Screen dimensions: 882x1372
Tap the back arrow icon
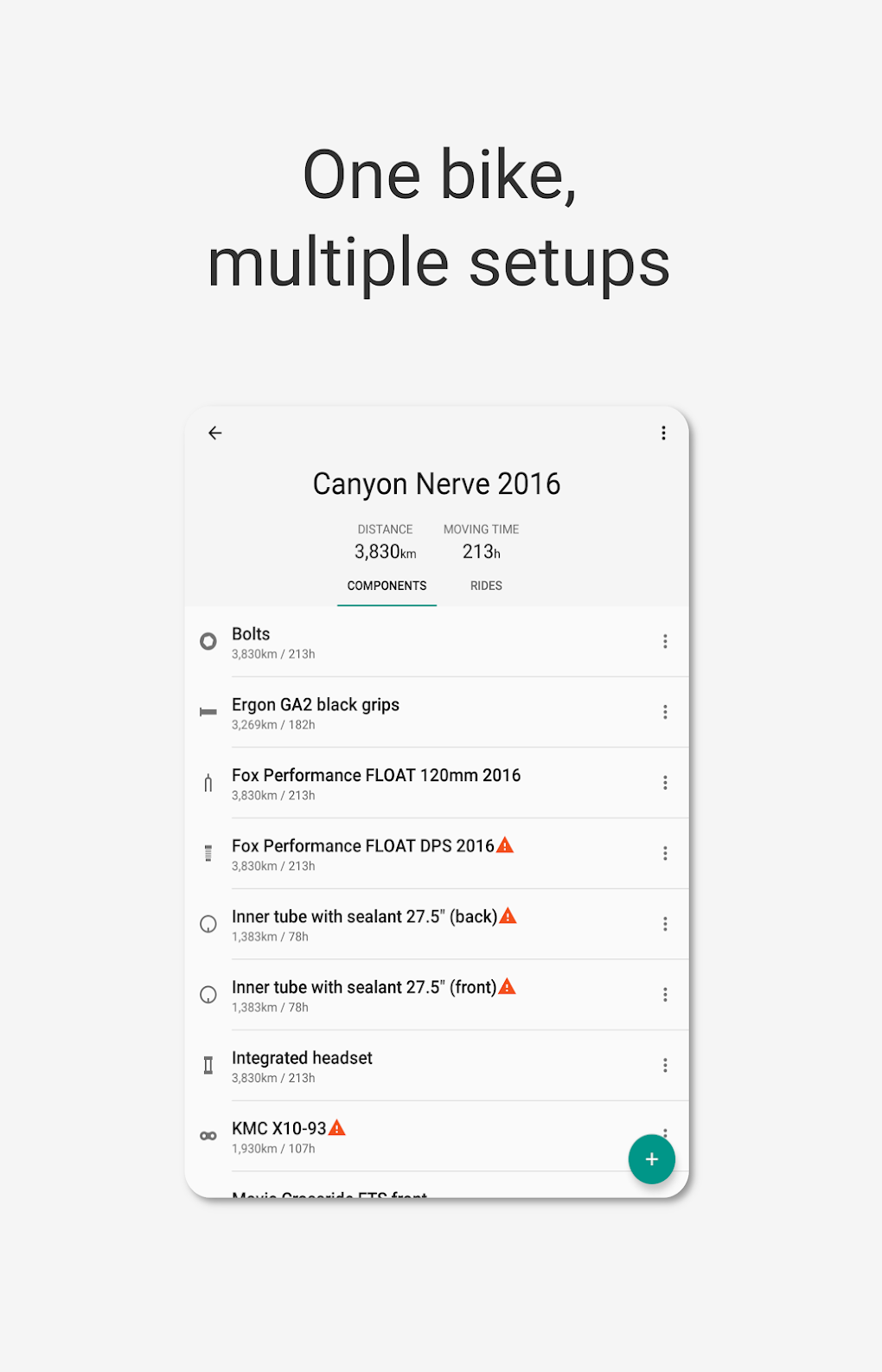pyautogui.click(x=215, y=433)
